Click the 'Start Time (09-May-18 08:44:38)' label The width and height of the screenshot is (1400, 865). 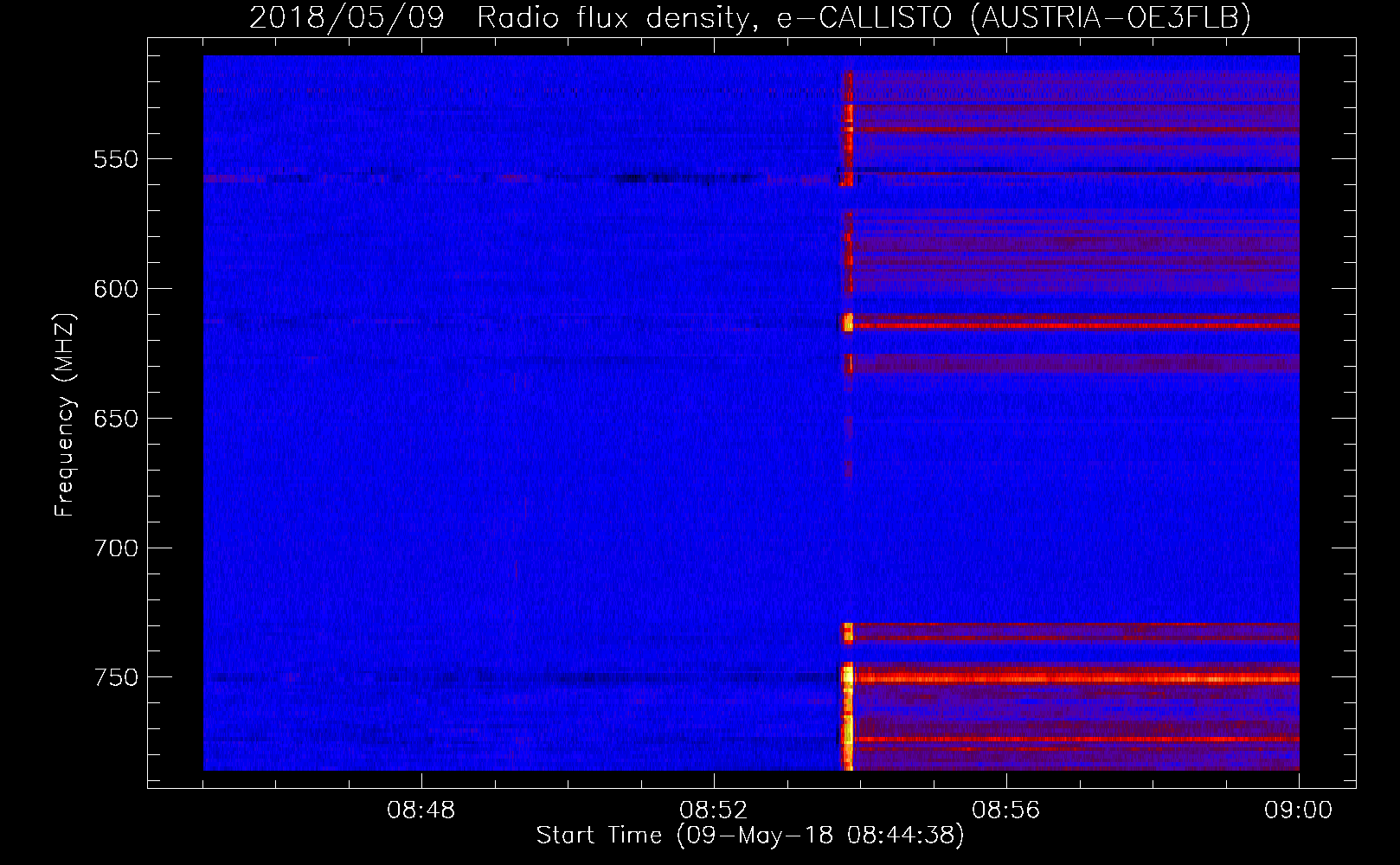tap(750, 836)
